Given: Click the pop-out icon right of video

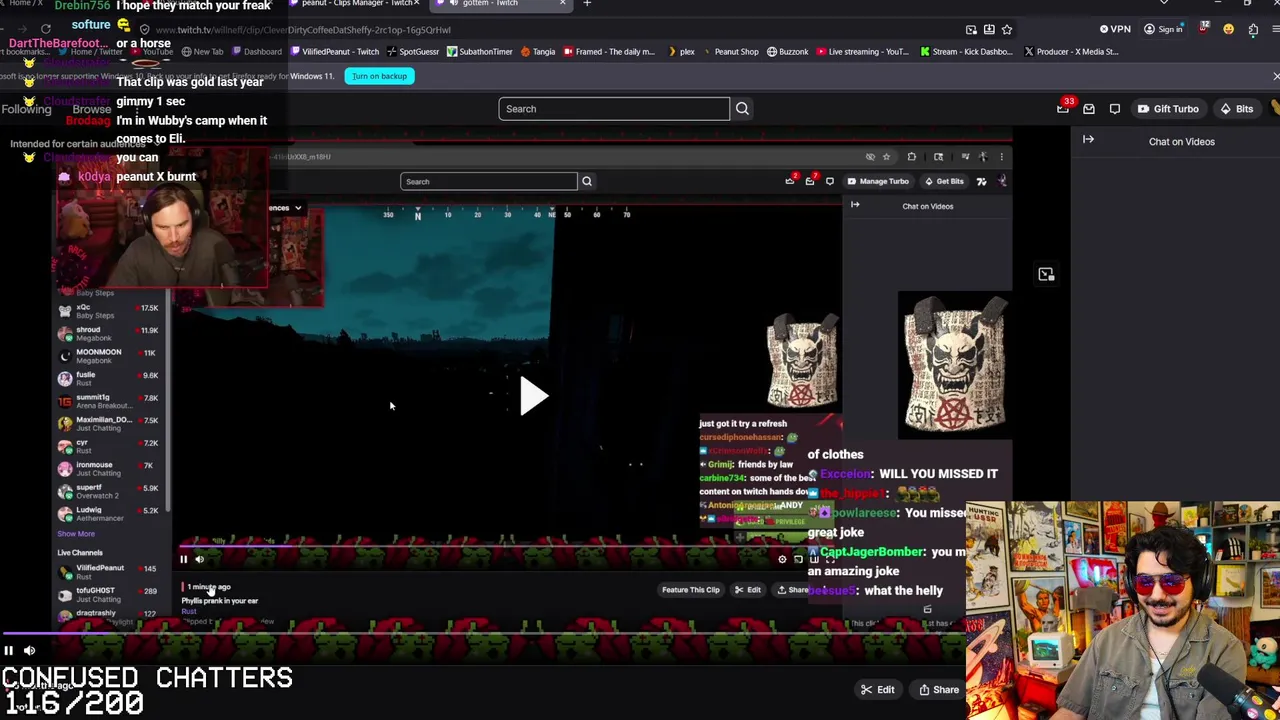Looking at the screenshot, I should click(1046, 274).
